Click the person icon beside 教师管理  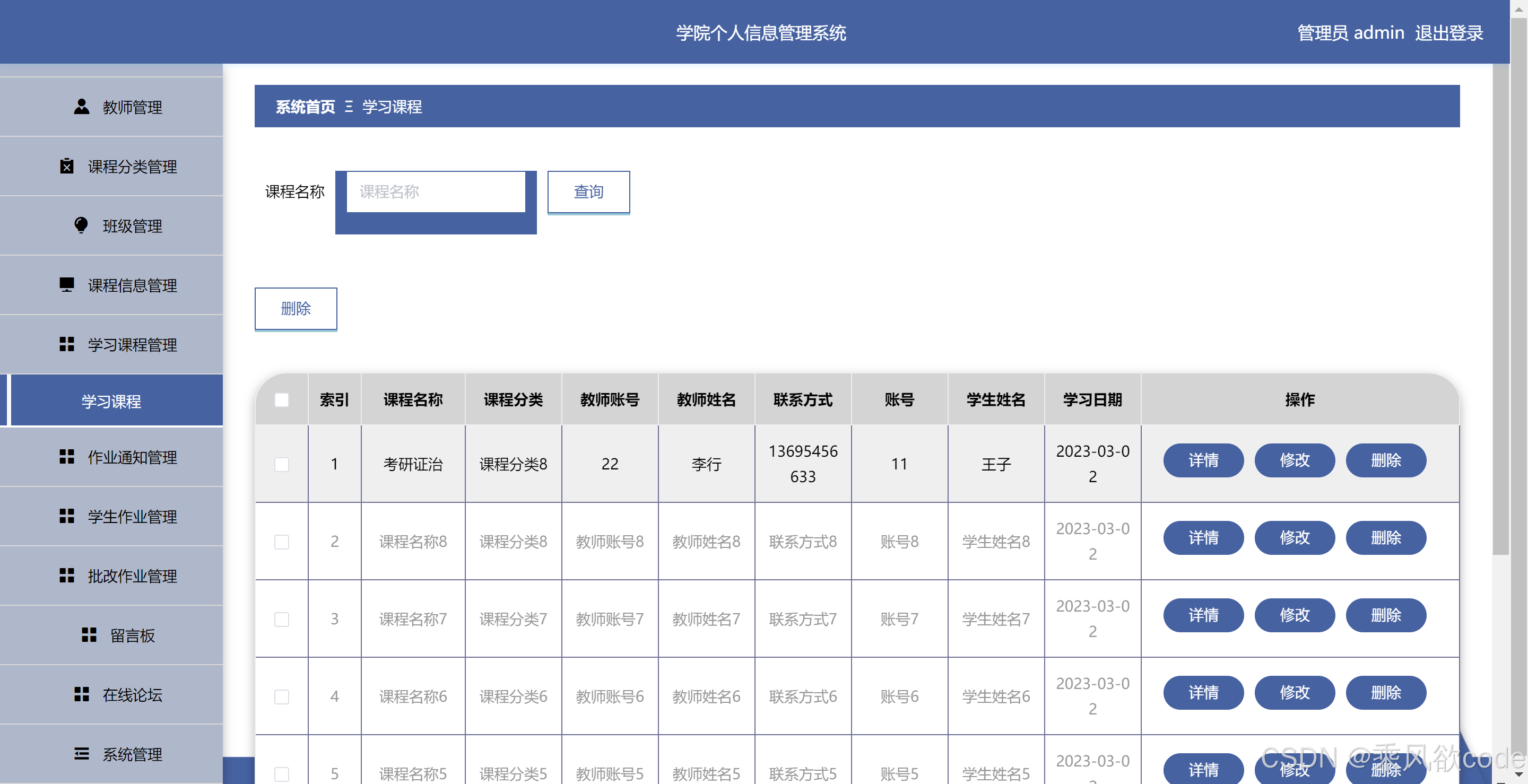coord(81,107)
